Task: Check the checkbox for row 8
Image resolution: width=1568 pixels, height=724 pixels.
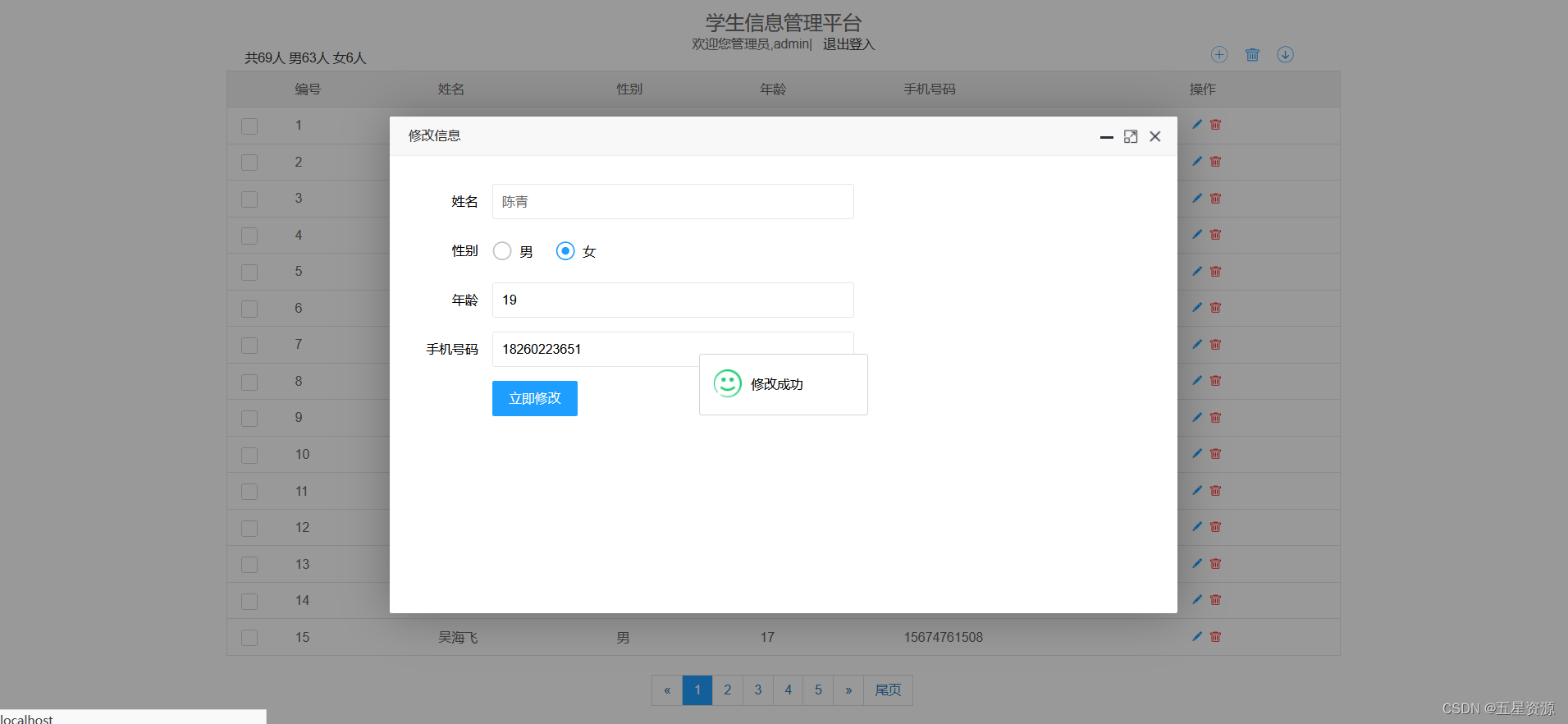Action: pyautogui.click(x=249, y=382)
